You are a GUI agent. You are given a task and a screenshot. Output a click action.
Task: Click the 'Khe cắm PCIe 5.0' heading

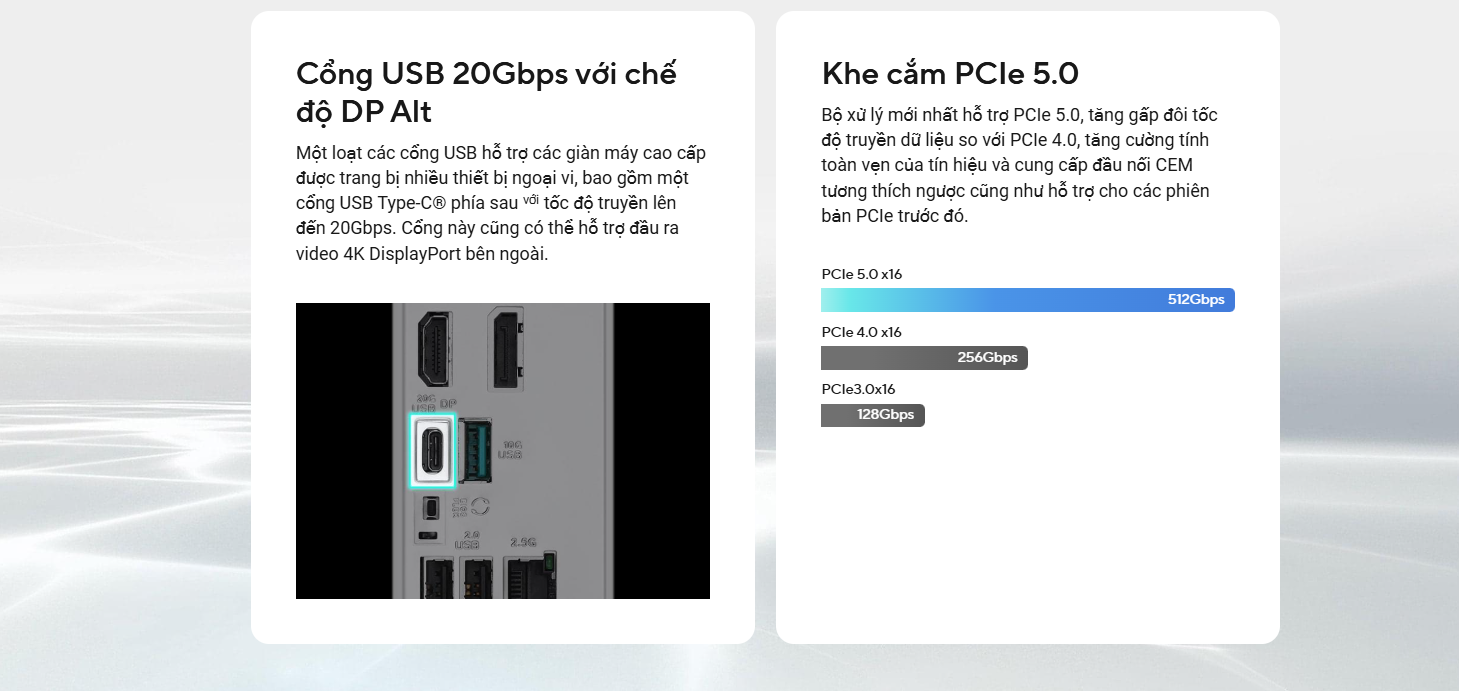950,73
